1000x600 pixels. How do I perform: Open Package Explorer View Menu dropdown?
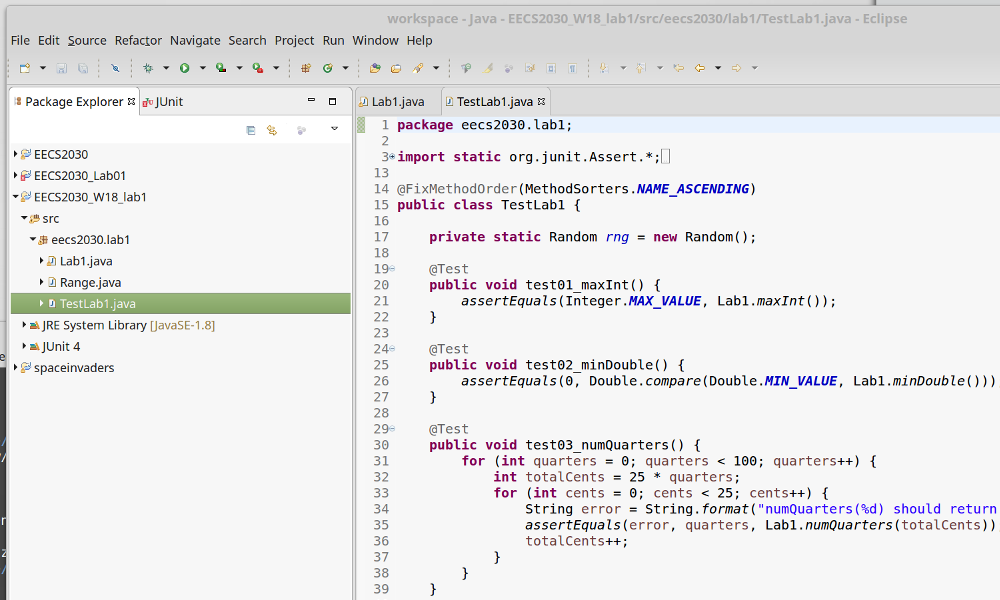[334, 130]
